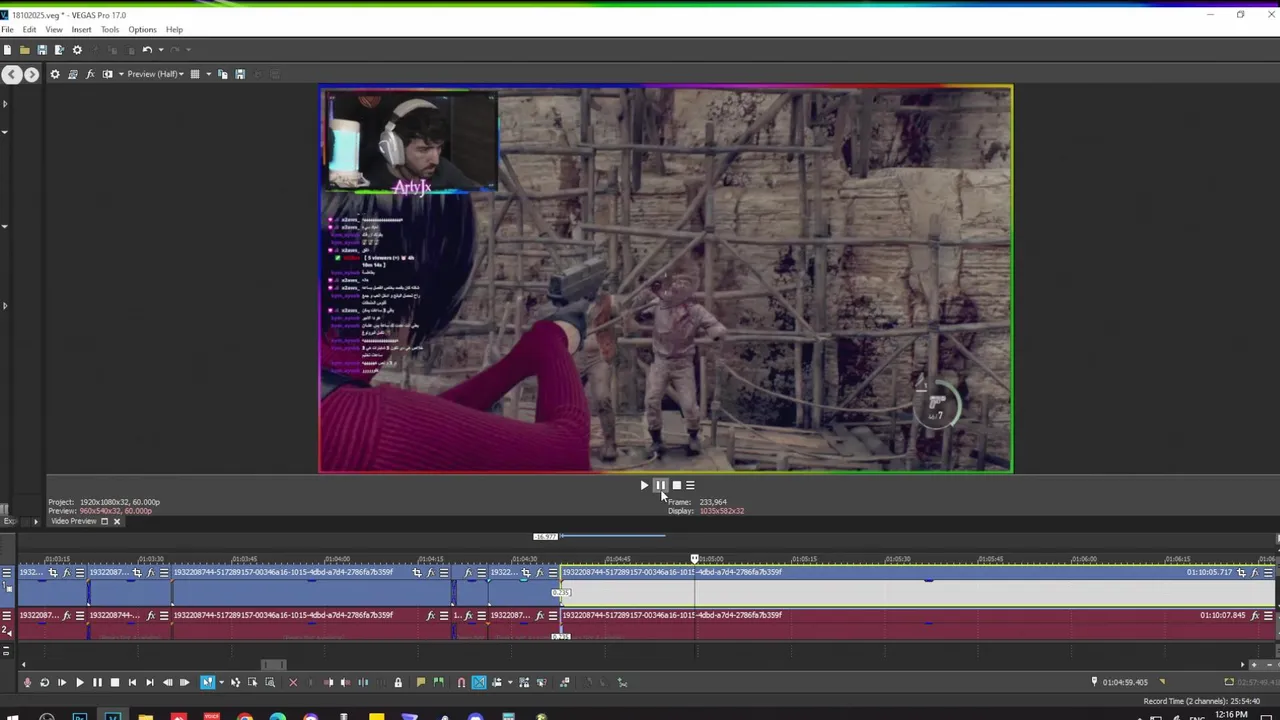Toggle Enable Snapping magnet

tap(461, 682)
